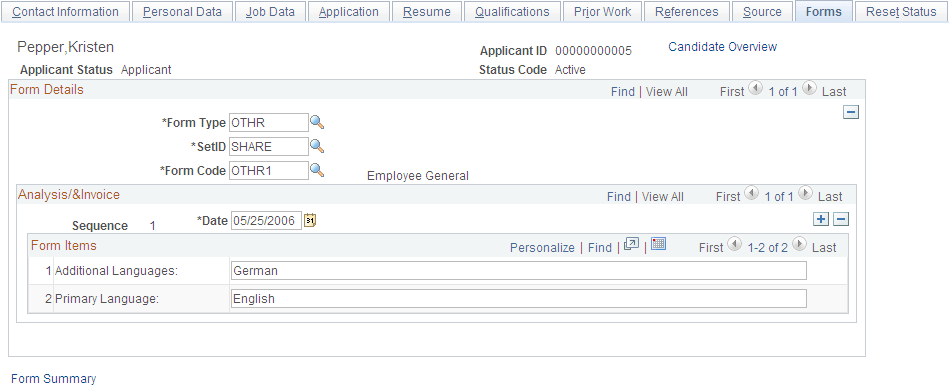The width and height of the screenshot is (949, 390).
Task: Go to the Application tab
Action: [x=349, y=12]
